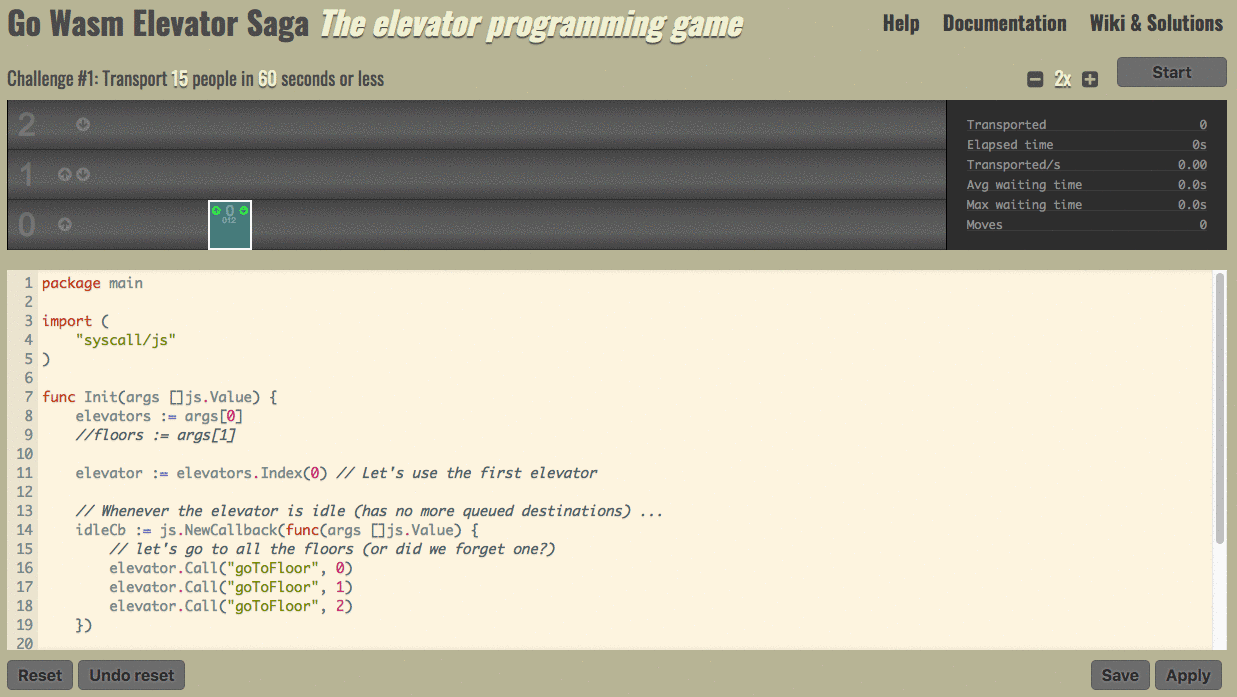Increase time scale with plus icon

pos(1090,79)
